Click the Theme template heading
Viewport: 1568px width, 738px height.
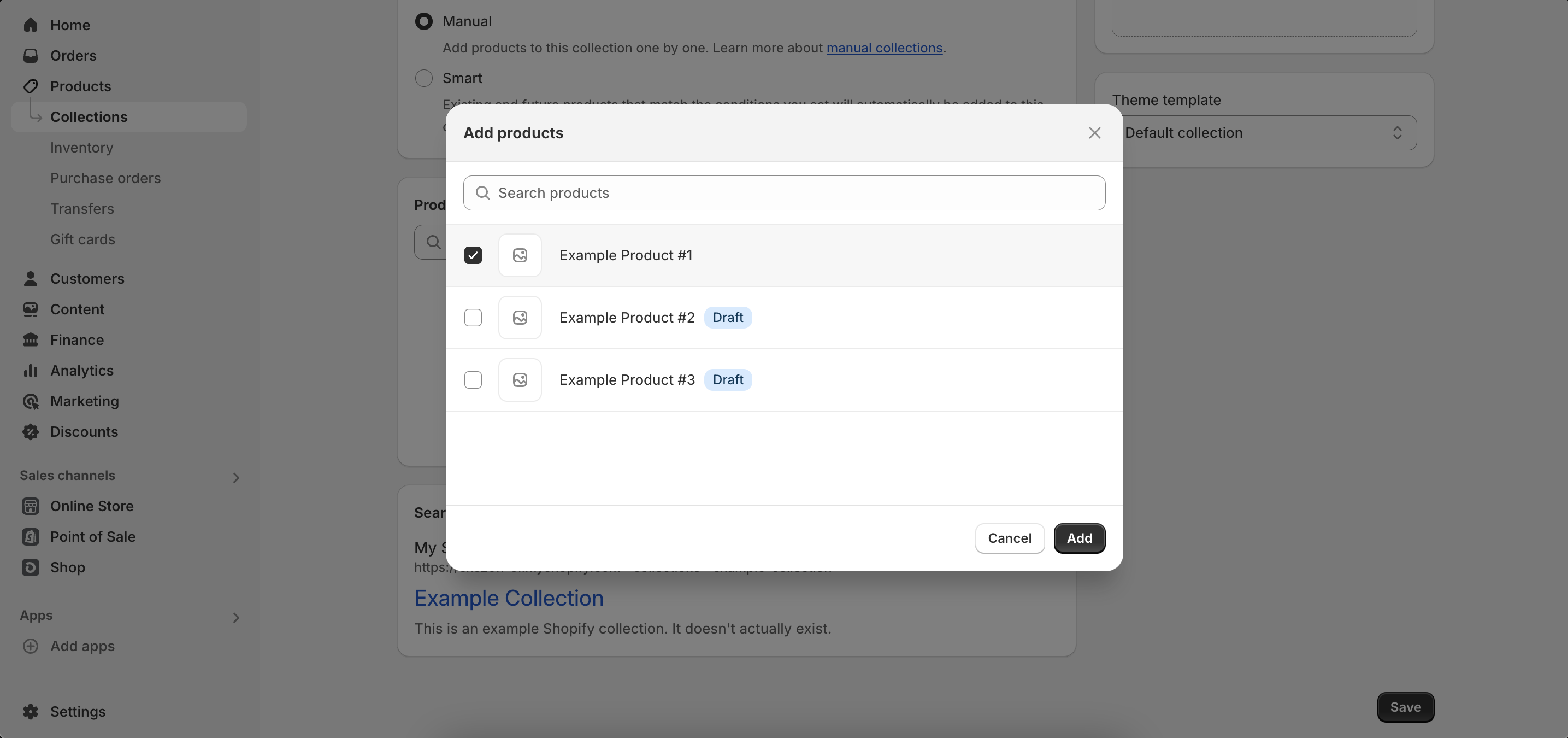(x=1166, y=100)
